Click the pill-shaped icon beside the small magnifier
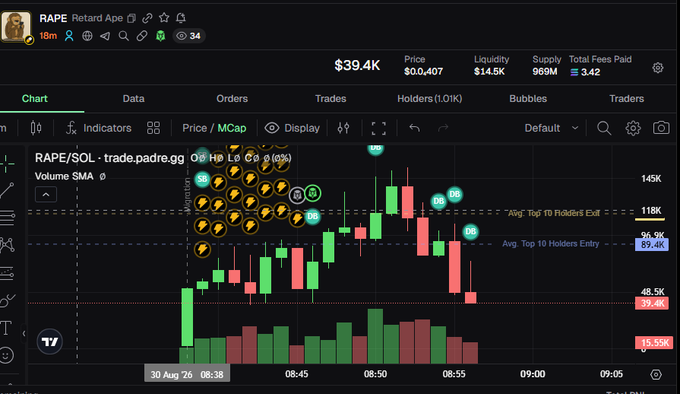Image resolution: width=680 pixels, height=394 pixels. tap(142, 36)
